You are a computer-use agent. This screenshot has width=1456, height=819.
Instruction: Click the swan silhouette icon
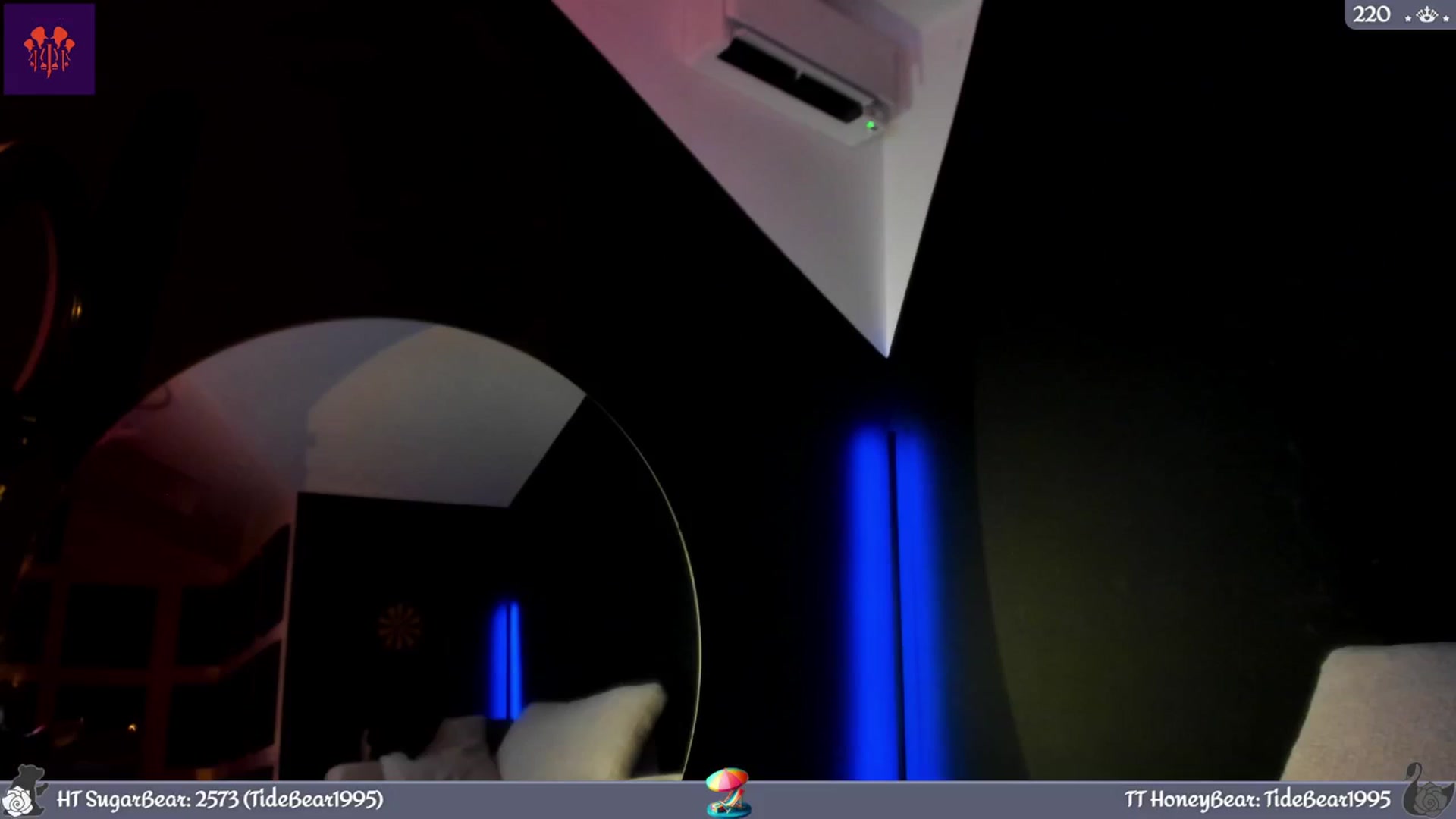1427,790
